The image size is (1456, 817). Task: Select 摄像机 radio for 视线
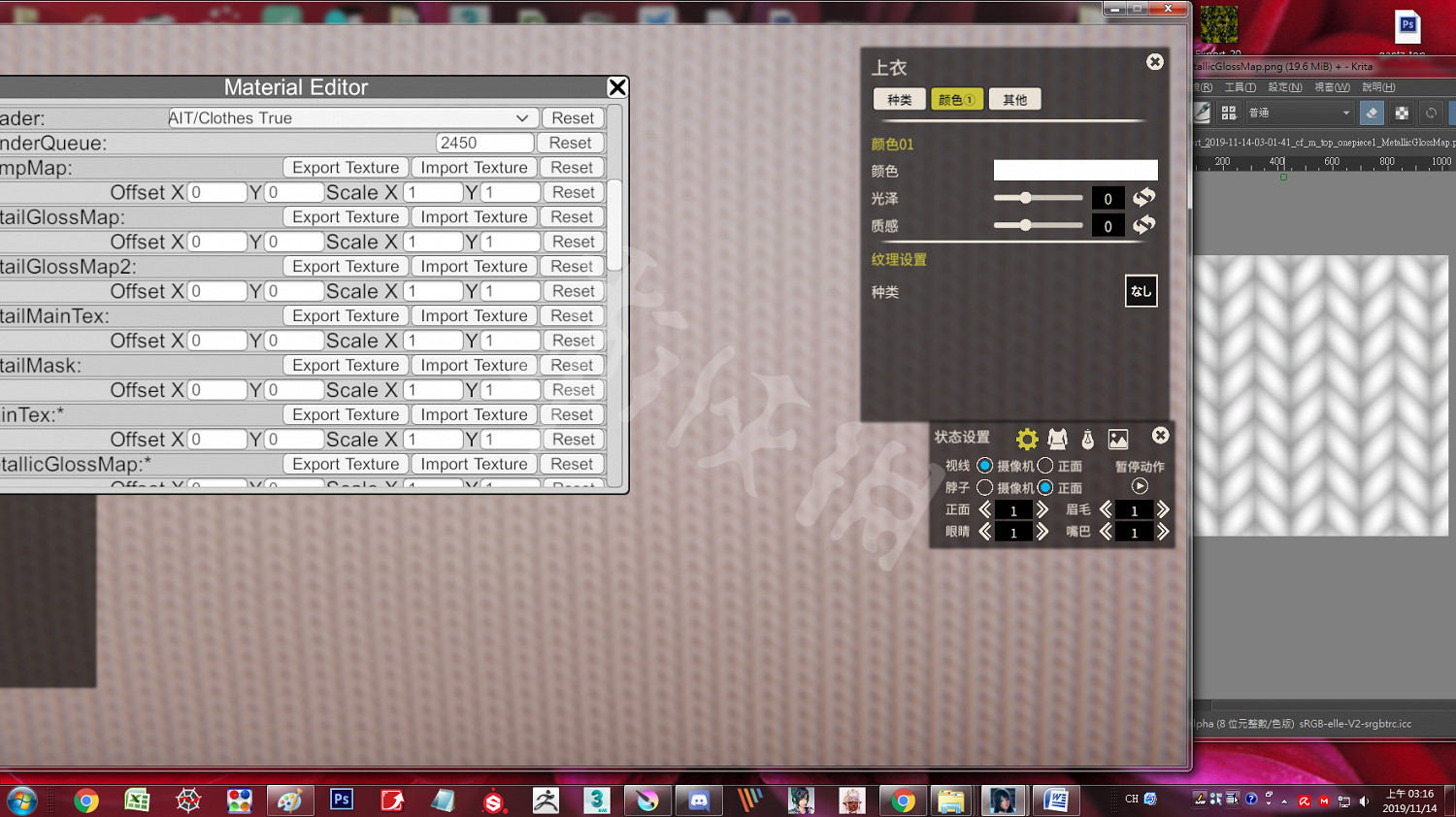(x=984, y=466)
